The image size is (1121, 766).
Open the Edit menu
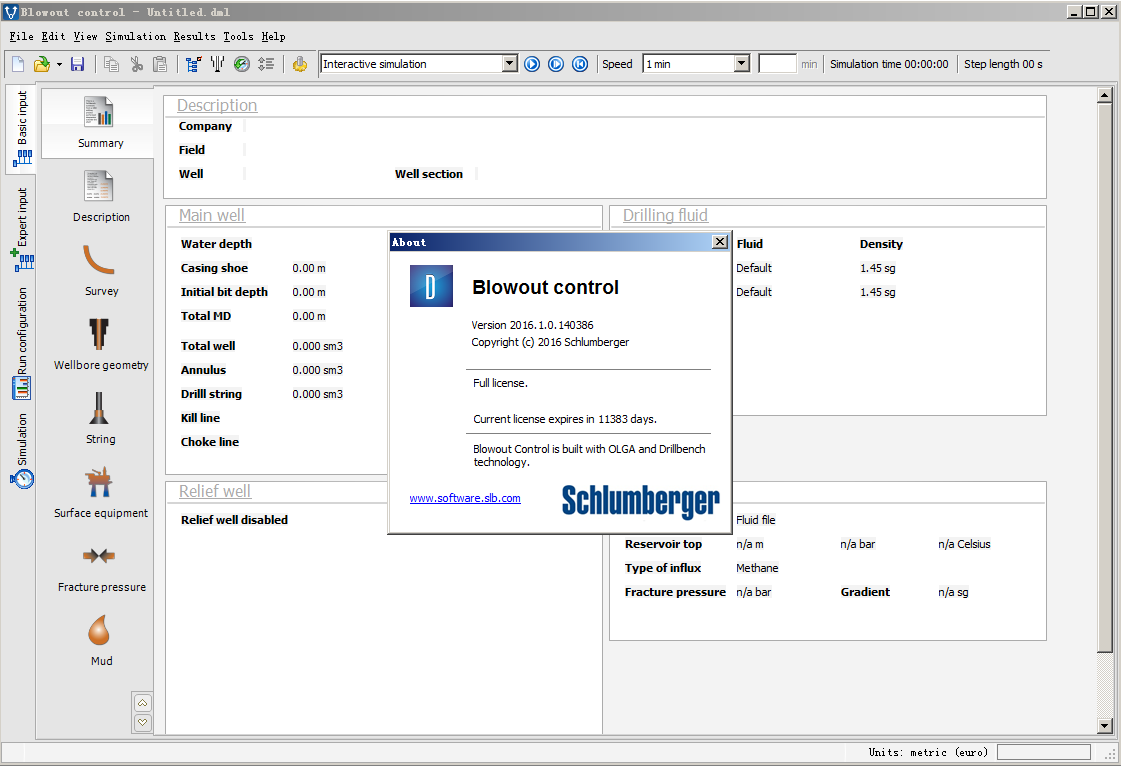[53, 36]
